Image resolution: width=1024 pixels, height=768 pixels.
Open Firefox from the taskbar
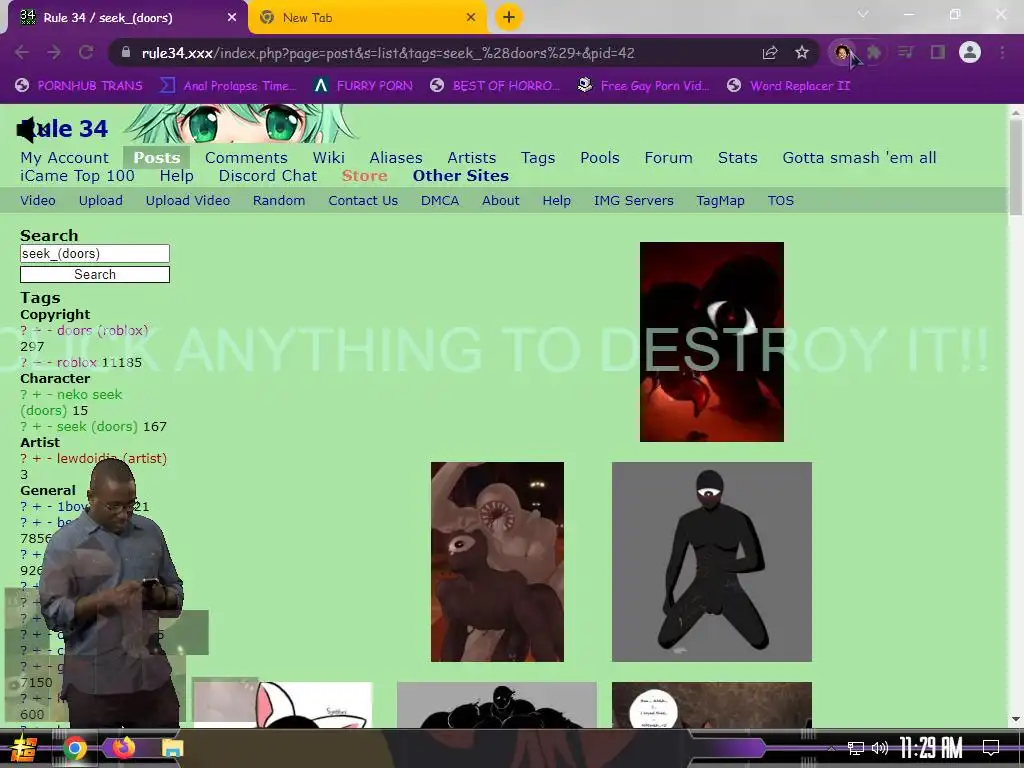(123, 747)
